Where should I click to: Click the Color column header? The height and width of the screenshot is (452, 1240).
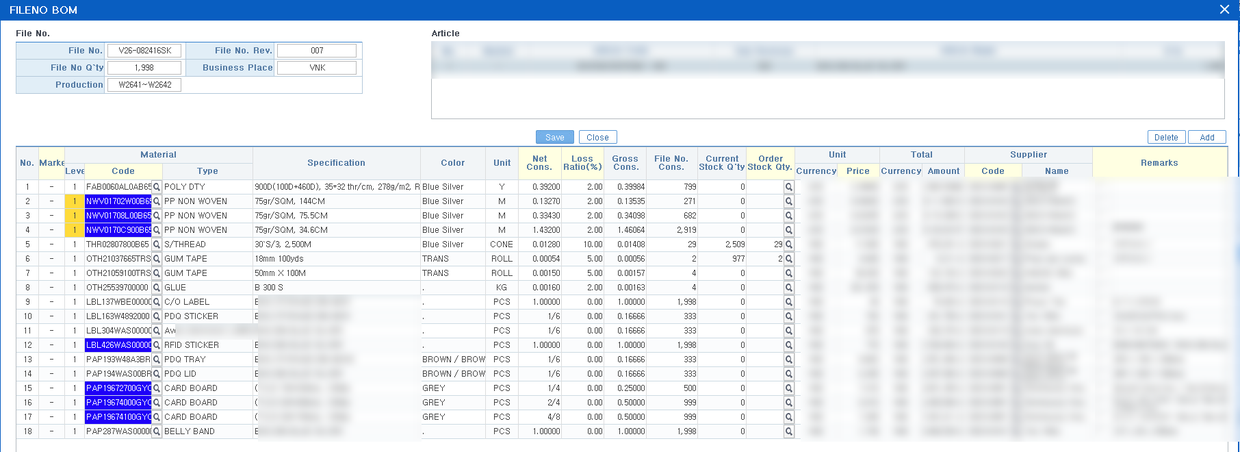click(x=452, y=163)
